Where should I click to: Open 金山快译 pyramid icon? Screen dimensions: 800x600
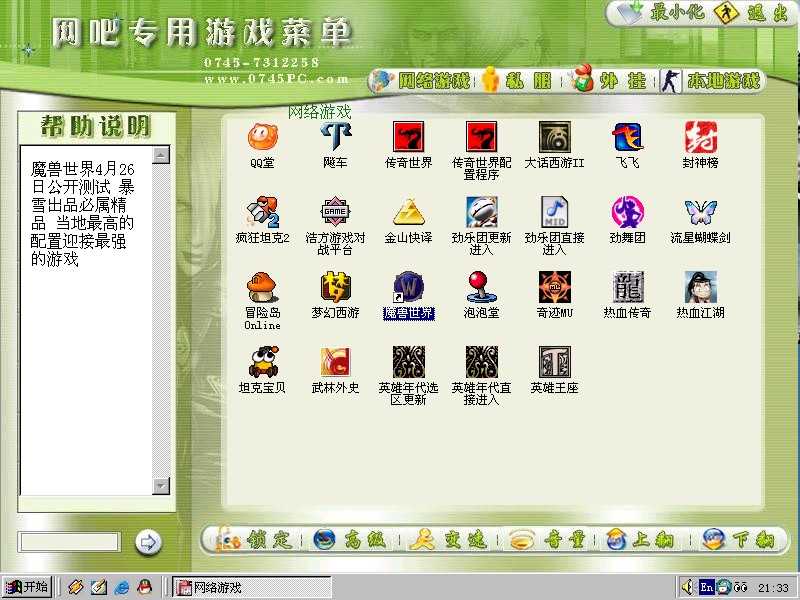point(409,212)
